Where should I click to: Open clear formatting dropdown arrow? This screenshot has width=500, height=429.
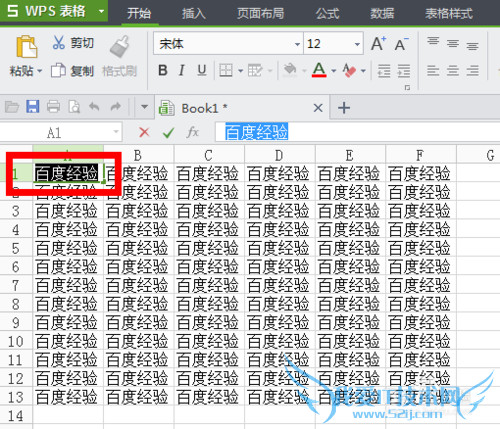[363, 71]
